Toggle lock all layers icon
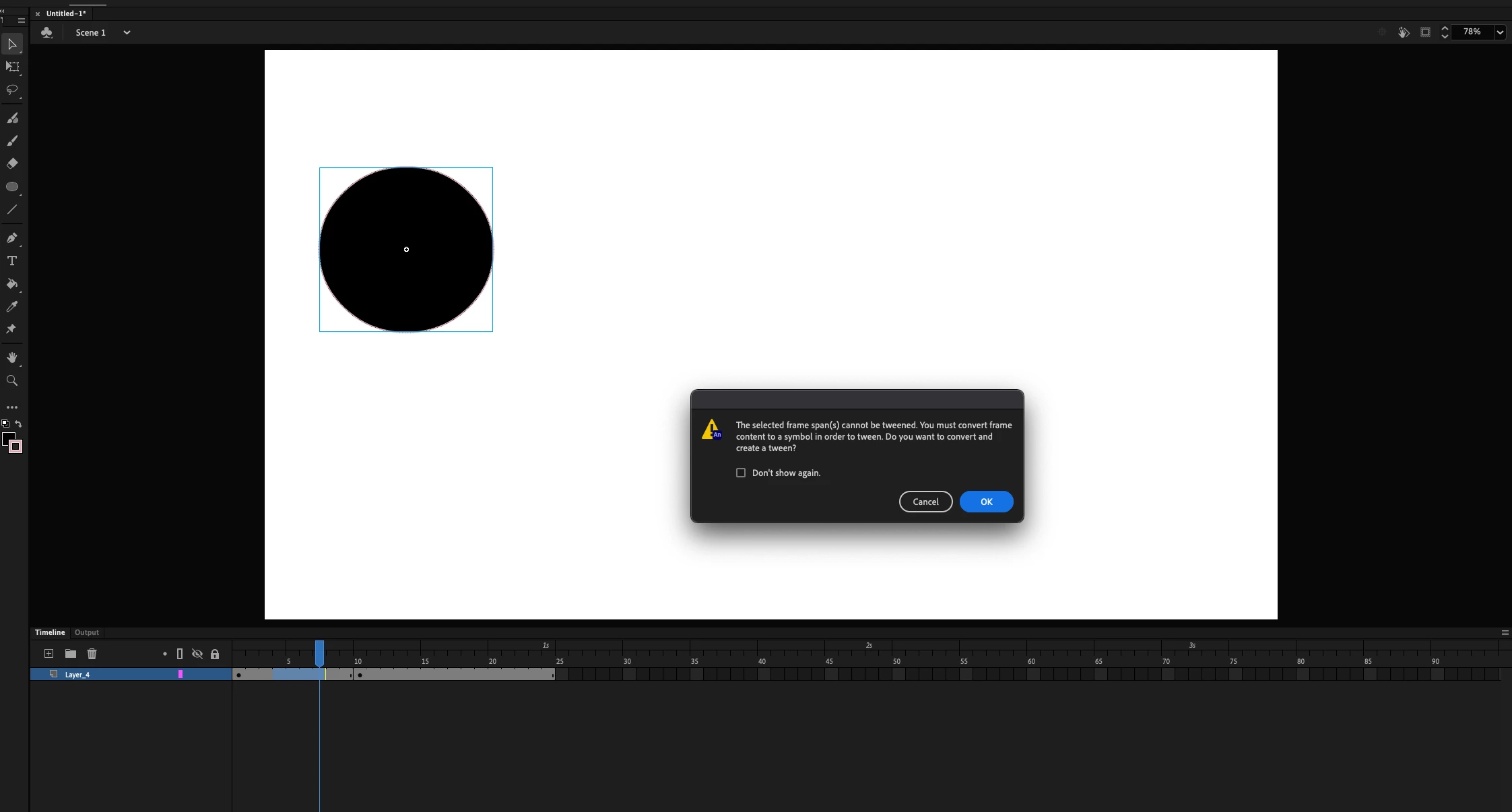 point(215,654)
